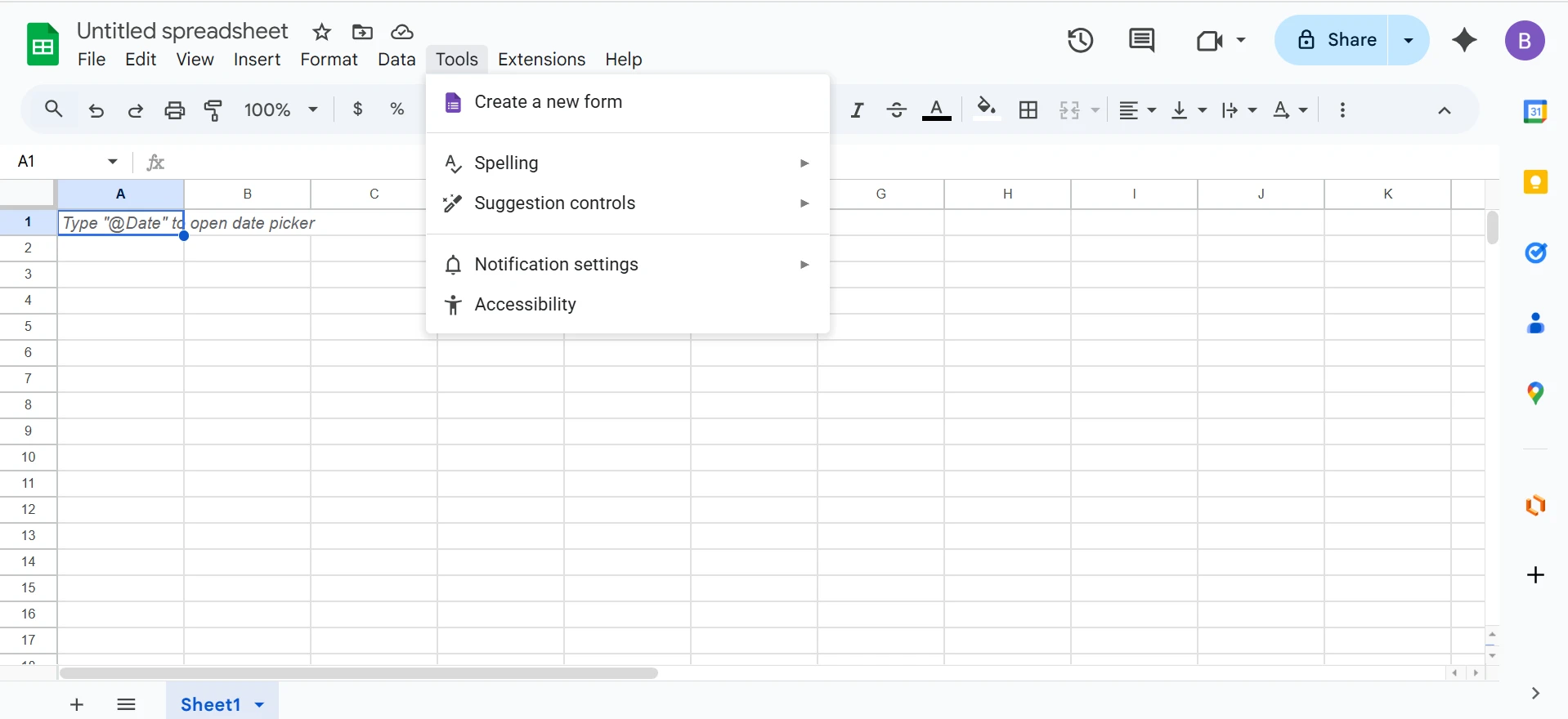This screenshot has width=1568, height=719.
Task: Open Google Maps side panel icon
Action: tap(1535, 394)
